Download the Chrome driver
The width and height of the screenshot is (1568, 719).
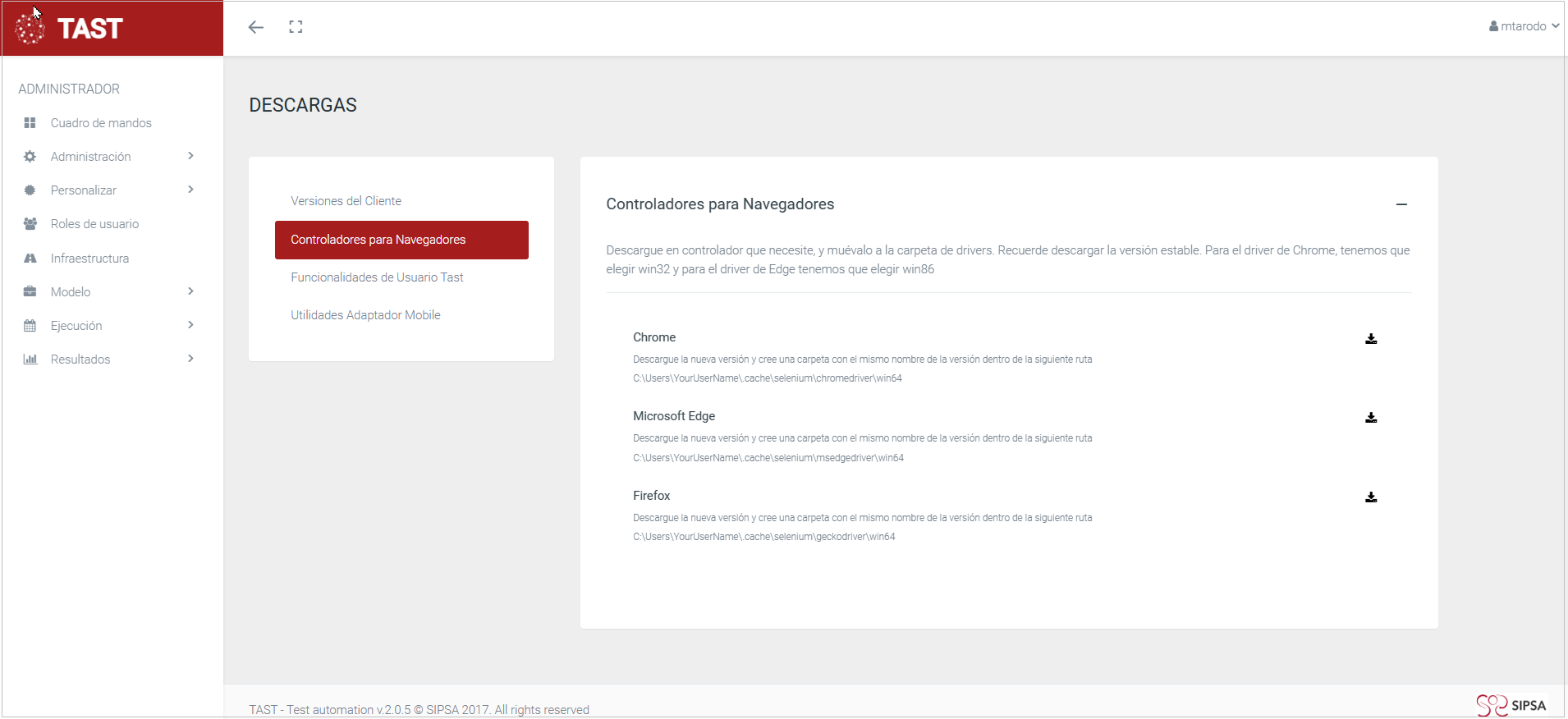pyautogui.click(x=1370, y=339)
